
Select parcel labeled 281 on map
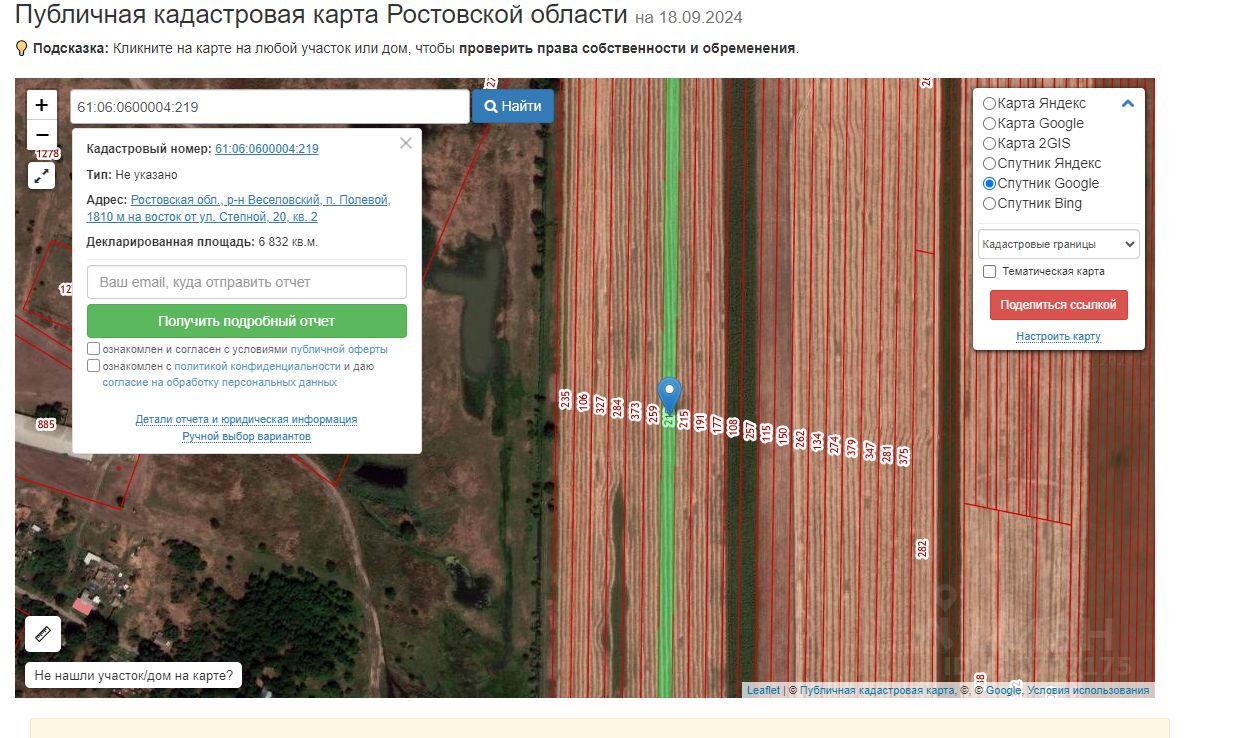[x=886, y=454]
